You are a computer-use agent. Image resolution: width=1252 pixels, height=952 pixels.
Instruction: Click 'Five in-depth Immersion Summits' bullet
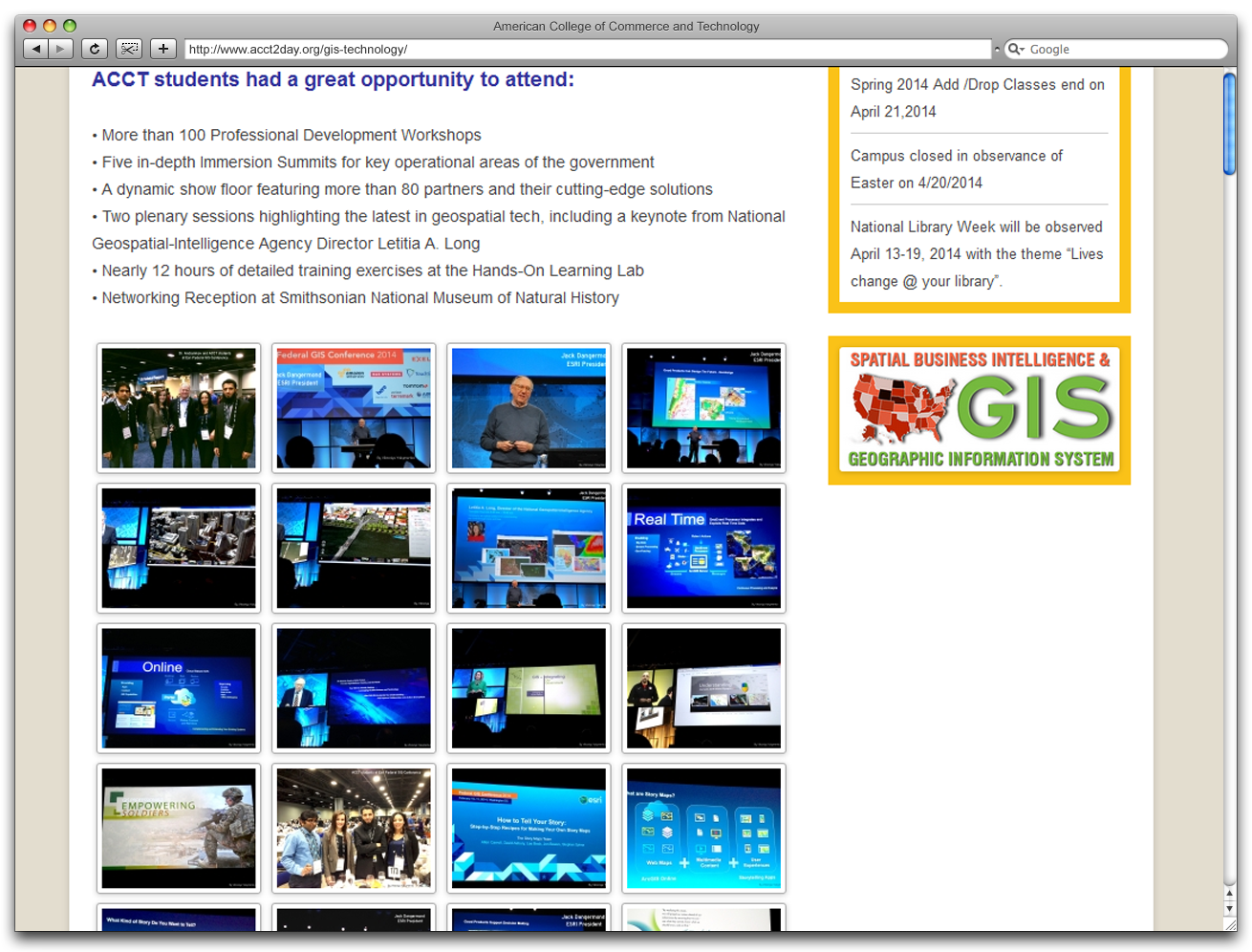click(374, 162)
